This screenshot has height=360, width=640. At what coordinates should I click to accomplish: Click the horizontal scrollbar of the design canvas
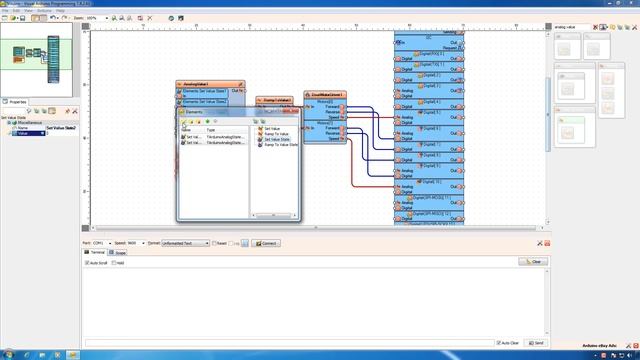tap(315, 228)
